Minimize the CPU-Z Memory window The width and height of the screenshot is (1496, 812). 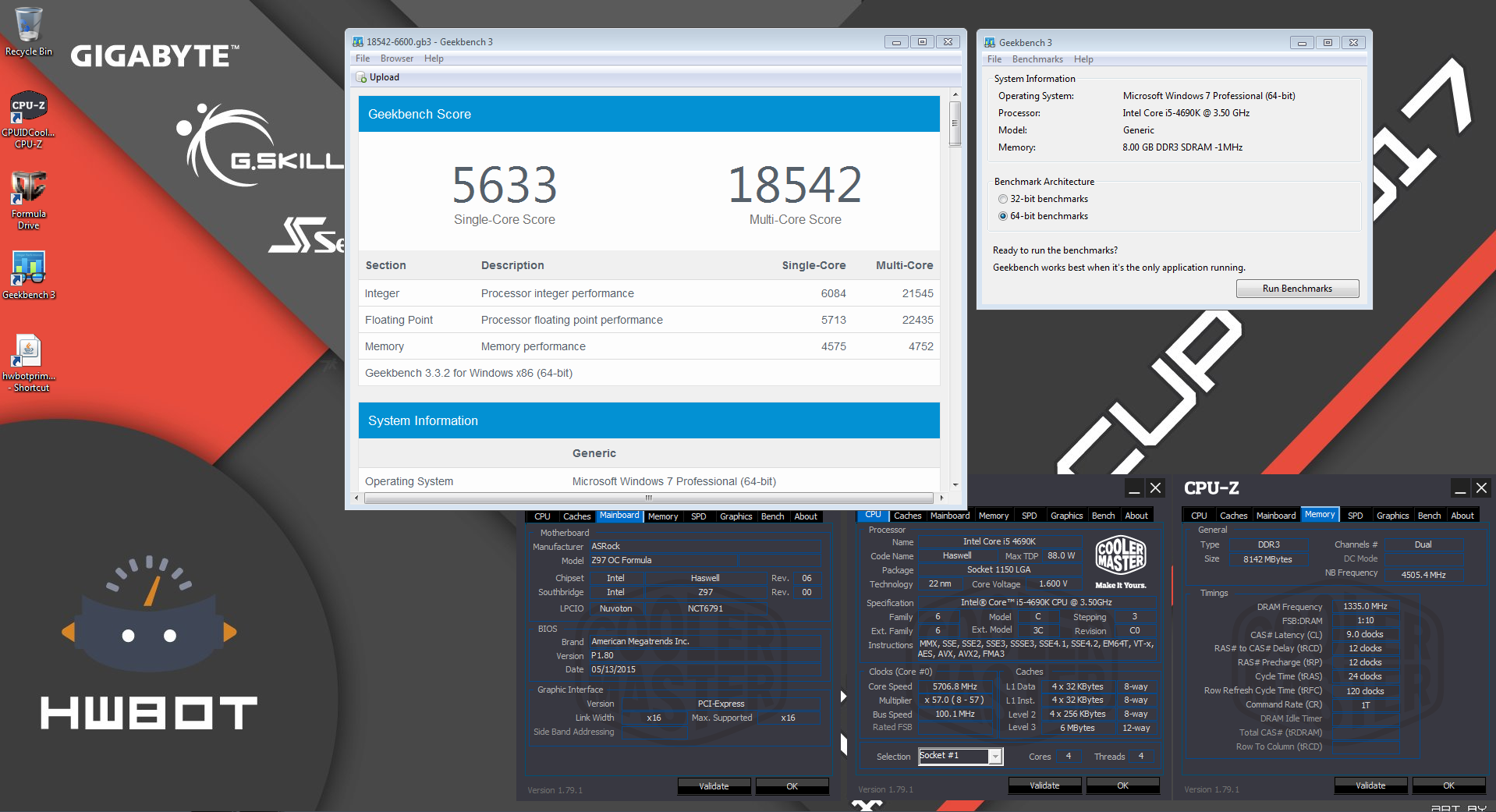point(1460,488)
